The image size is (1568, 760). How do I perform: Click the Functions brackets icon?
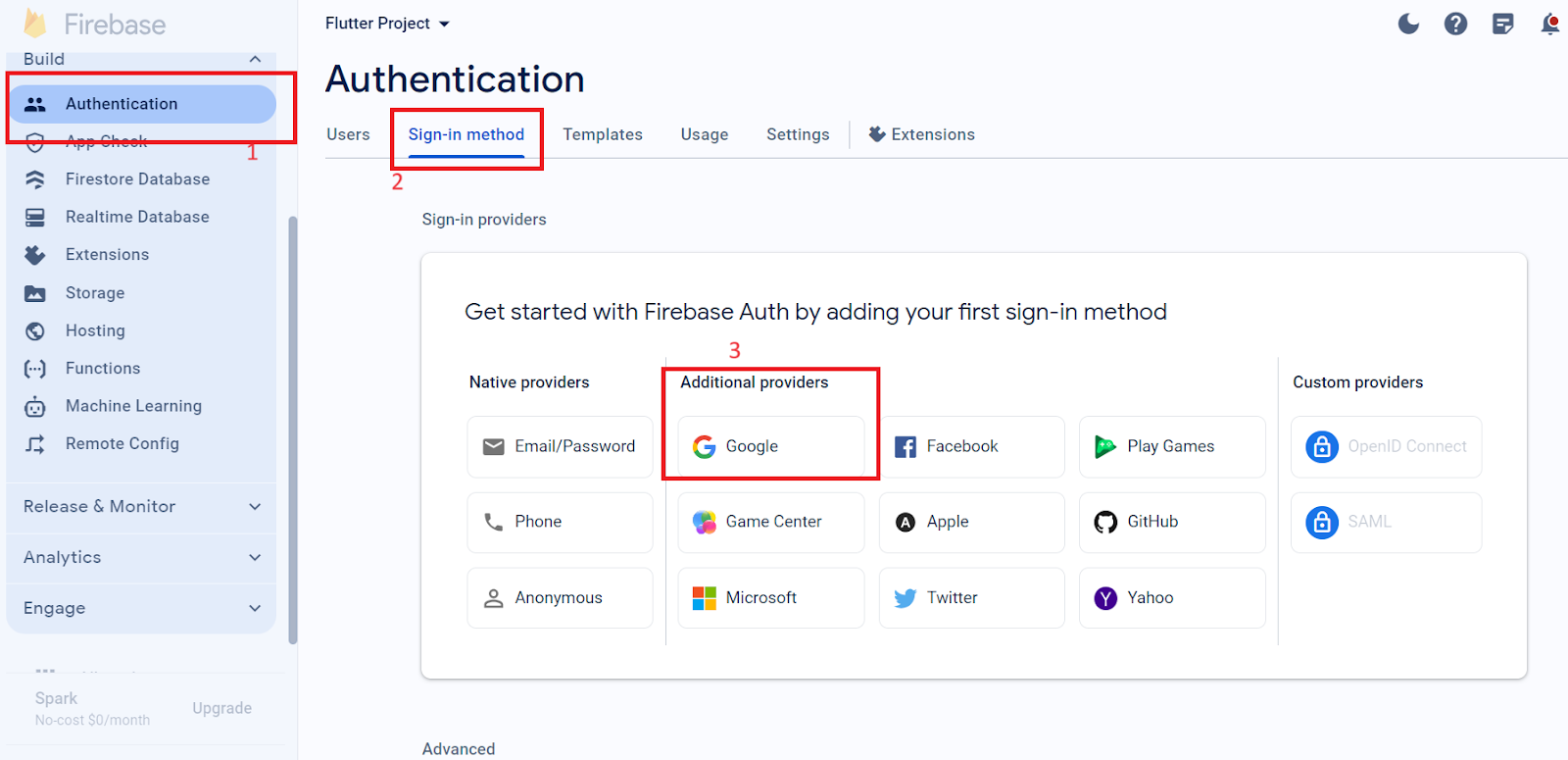click(x=35, y=369)
